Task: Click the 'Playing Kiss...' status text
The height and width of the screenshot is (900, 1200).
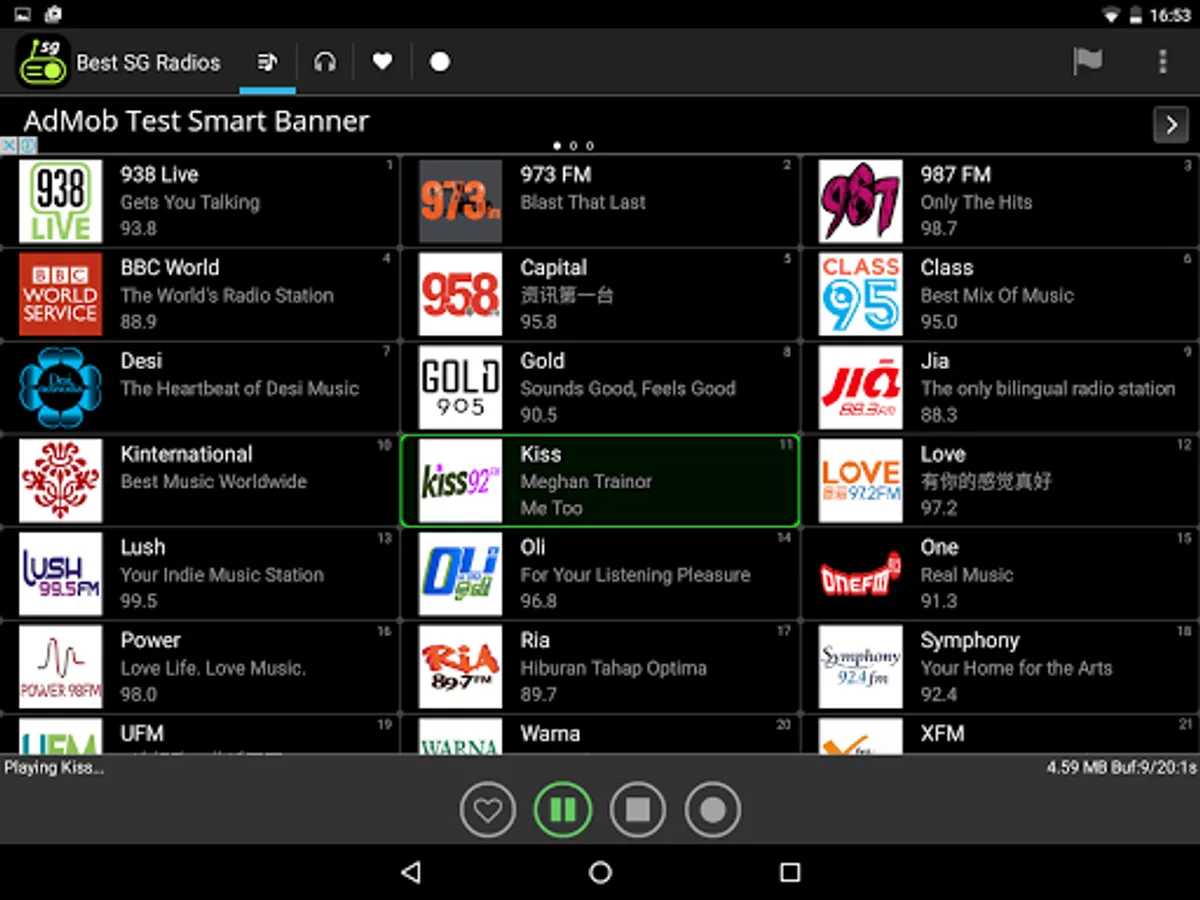Action: click(x=54, y=767)
